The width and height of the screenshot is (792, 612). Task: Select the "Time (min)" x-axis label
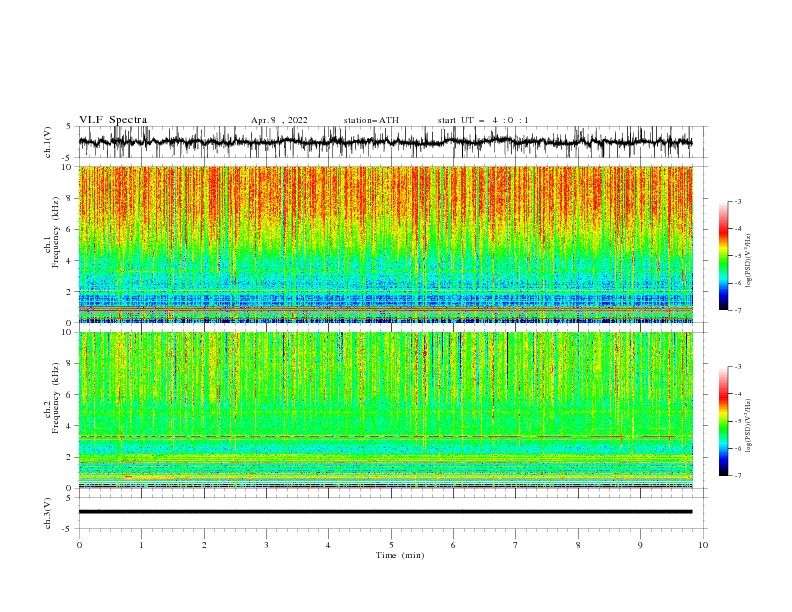400,555
